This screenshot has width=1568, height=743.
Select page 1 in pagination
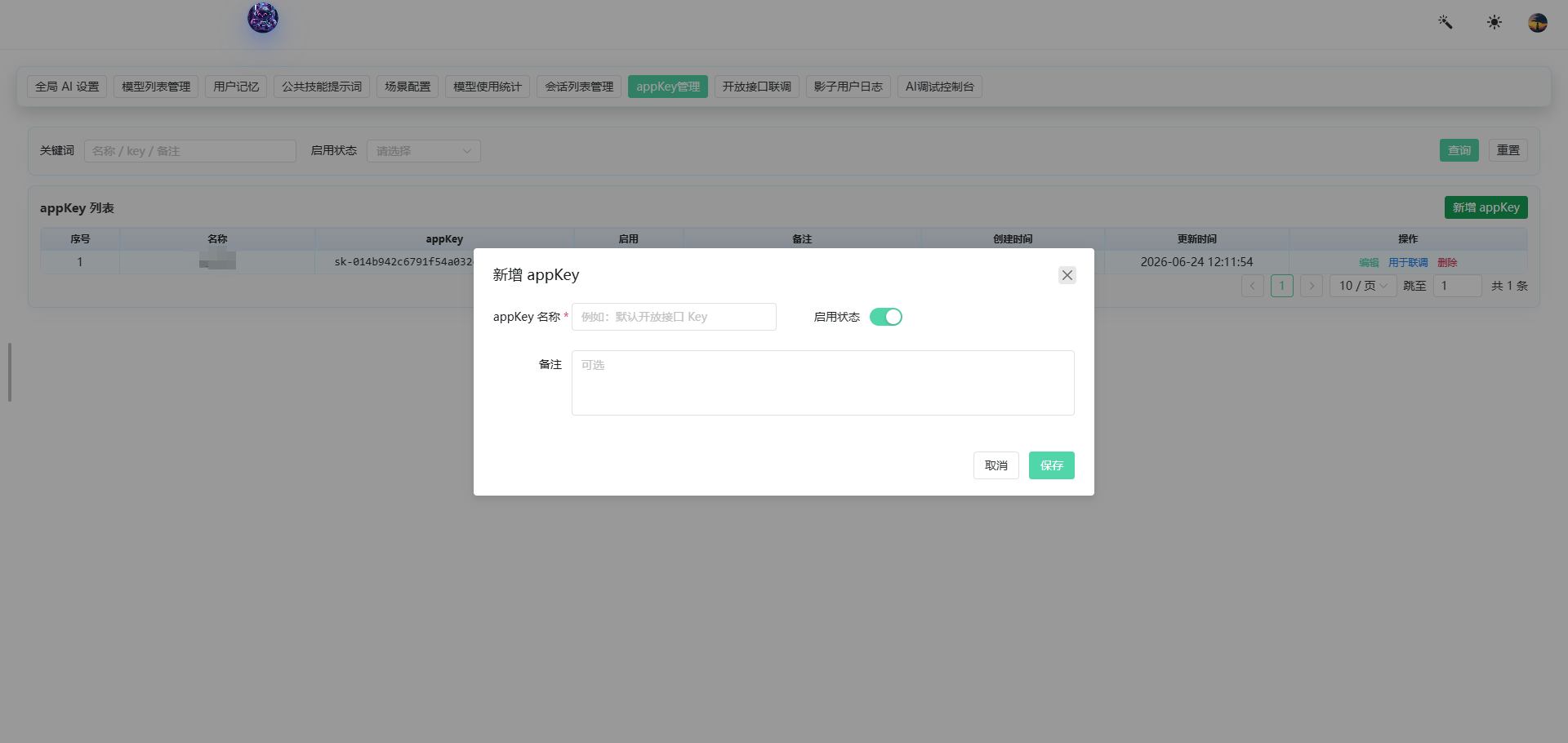pos(1282,286)
